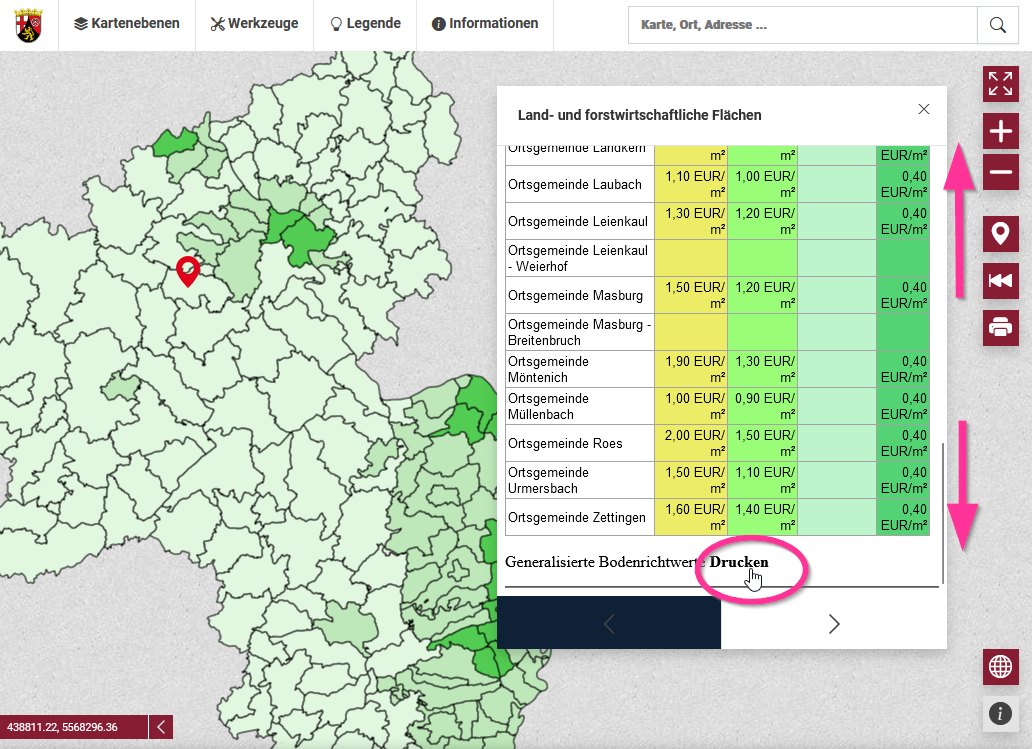Screen dimensions: 1032x749
Task: Open the Werkzeuge menu
Action: point(254,24)
